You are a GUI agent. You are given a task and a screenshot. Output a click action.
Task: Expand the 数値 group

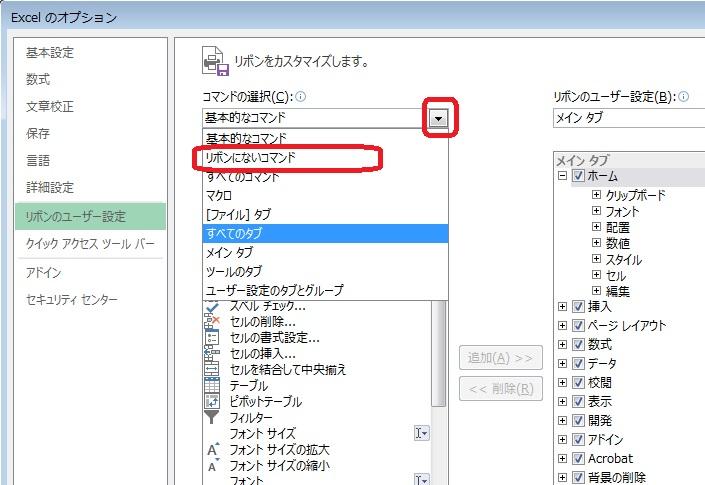[x=596, y=243]
